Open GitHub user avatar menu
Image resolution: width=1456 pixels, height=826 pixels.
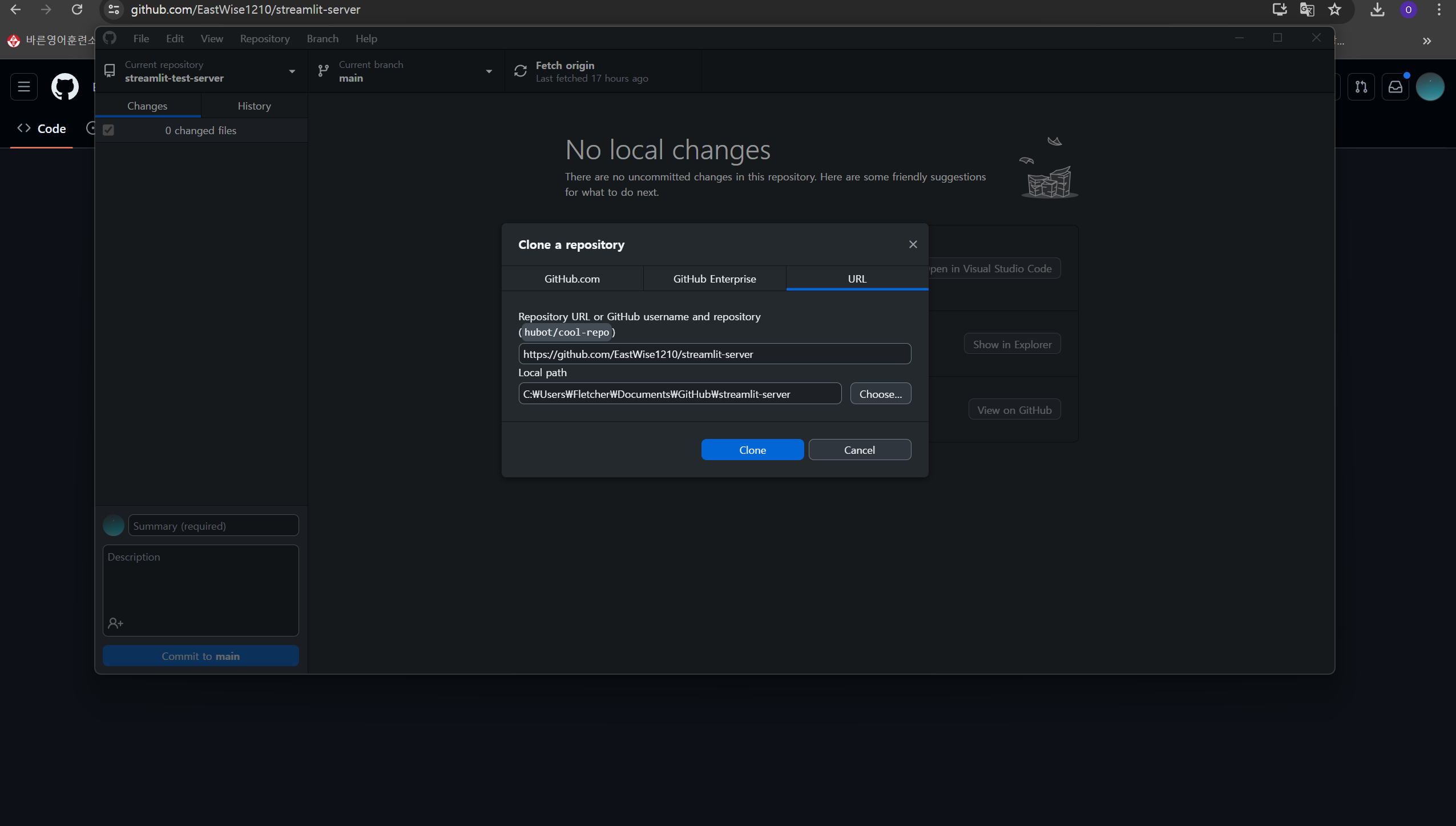[1430, 87]
